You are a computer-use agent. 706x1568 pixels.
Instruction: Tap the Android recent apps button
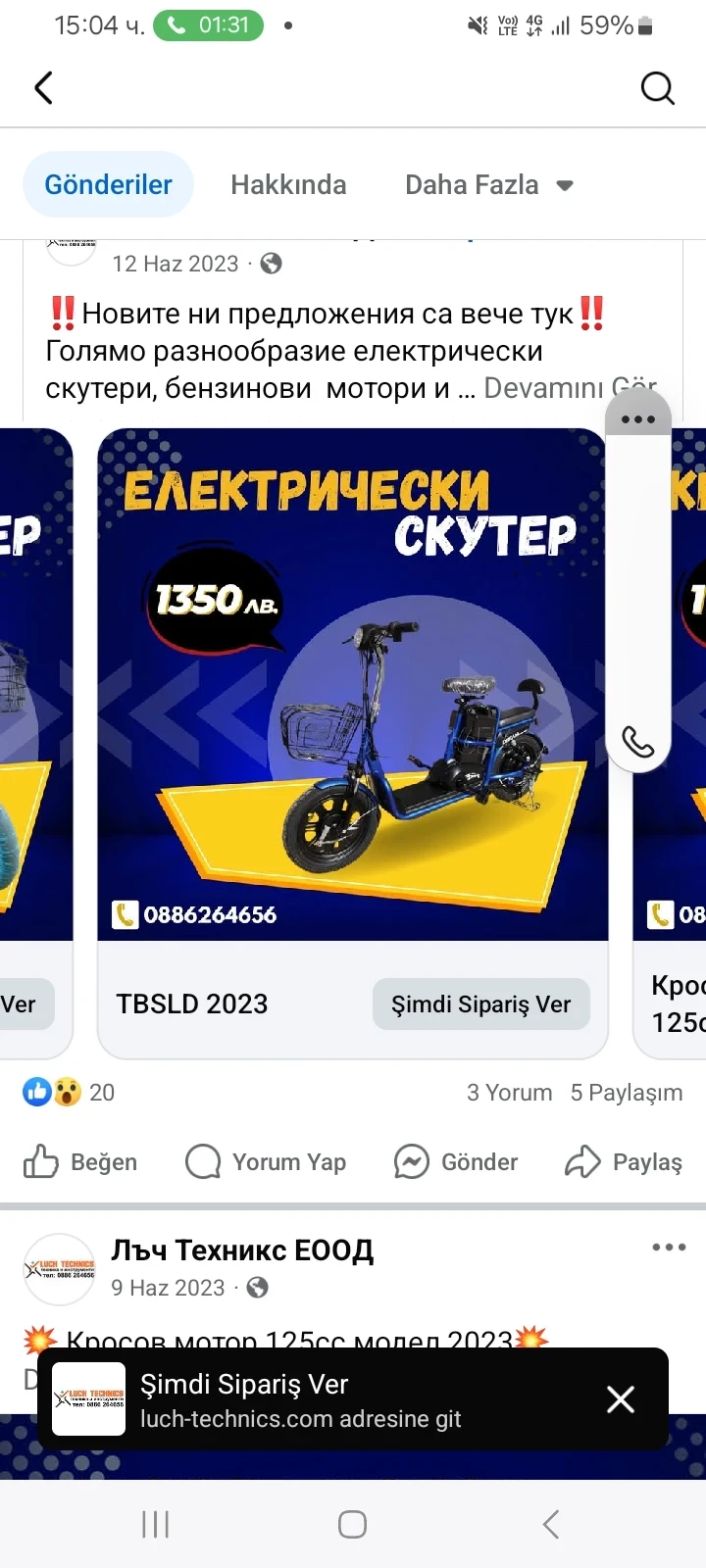(x=156, y=1524)
